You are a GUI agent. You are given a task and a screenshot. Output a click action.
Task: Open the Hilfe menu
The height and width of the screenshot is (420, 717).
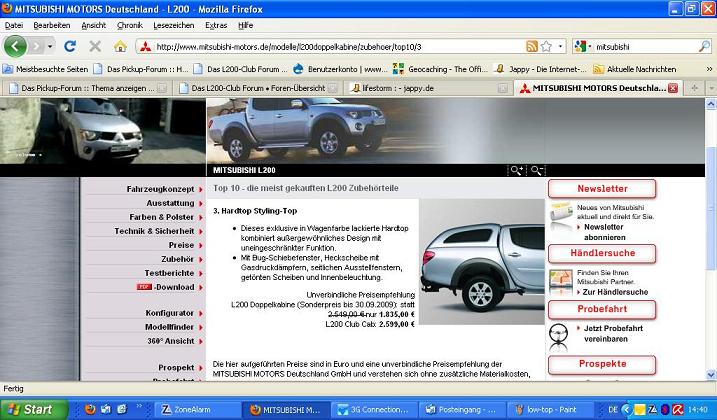pyautogui.click(x=246, y=25)
